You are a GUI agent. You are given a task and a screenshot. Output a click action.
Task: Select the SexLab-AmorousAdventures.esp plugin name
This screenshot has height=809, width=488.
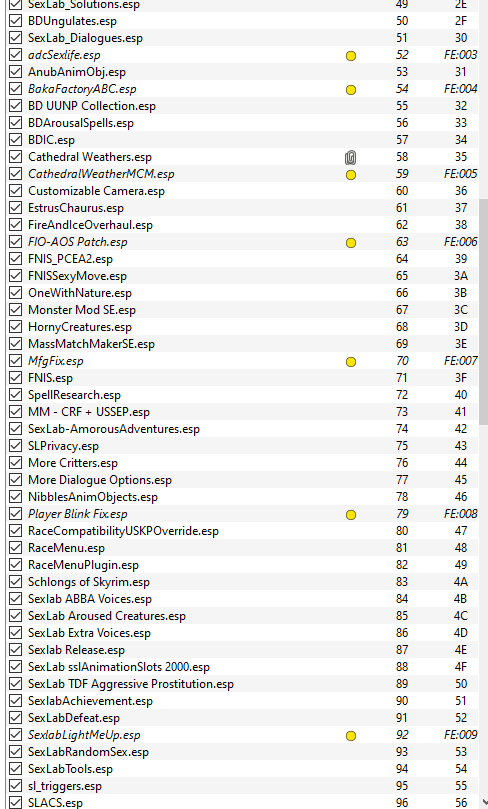(x=113, y=429)
